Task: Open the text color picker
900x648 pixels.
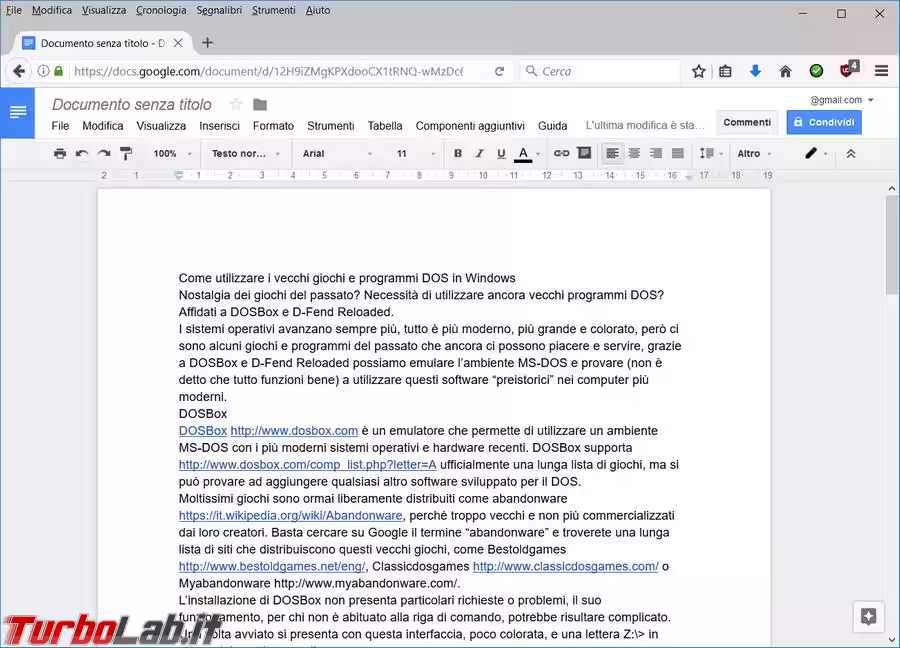Action: click(523, 154)
